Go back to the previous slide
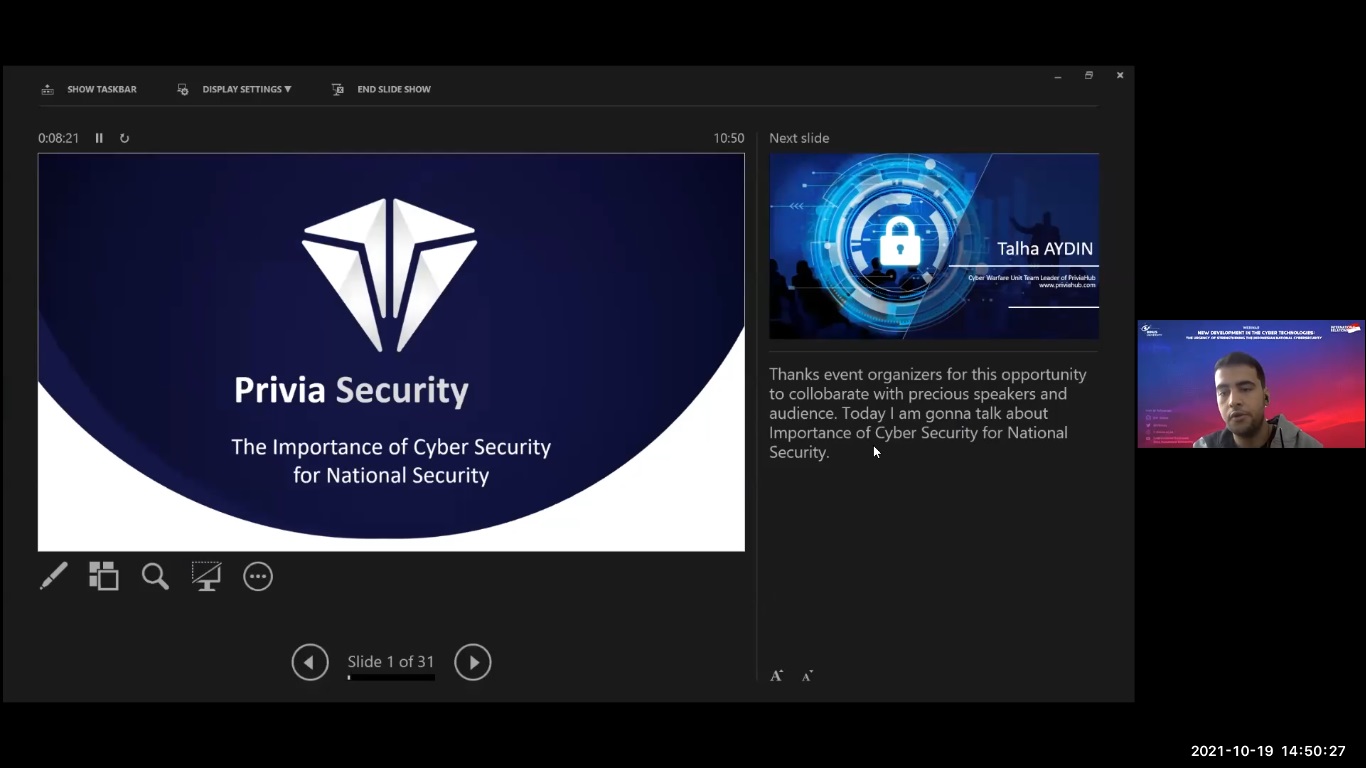This screenshot has width=1366, height=768. click(310, 662)
